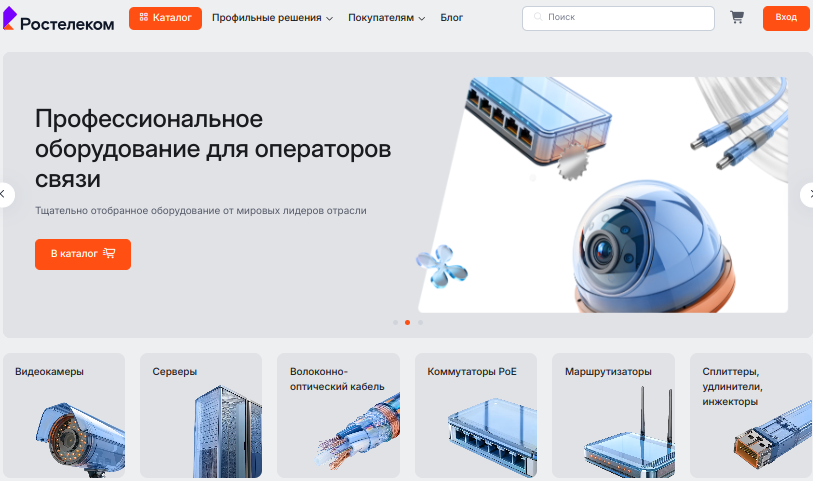Open Серверы category card
The width and height of the screenshot is (813, 481).
201,415
